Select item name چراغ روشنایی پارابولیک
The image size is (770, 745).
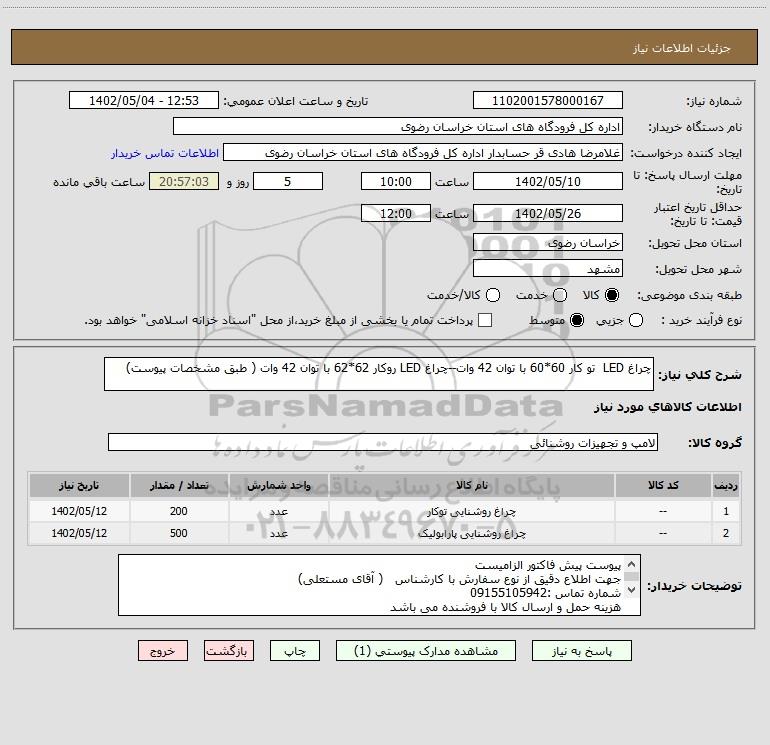click(x=472, y=533)
